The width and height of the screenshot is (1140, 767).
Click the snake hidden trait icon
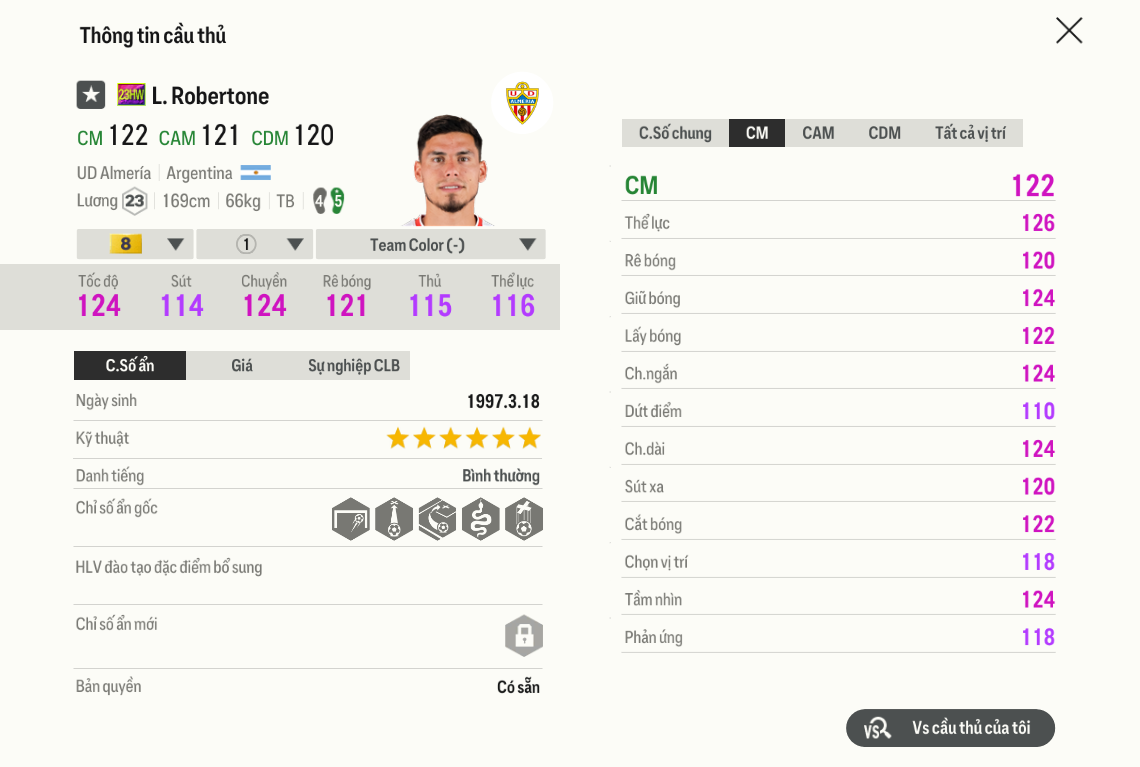click(480, 519)
